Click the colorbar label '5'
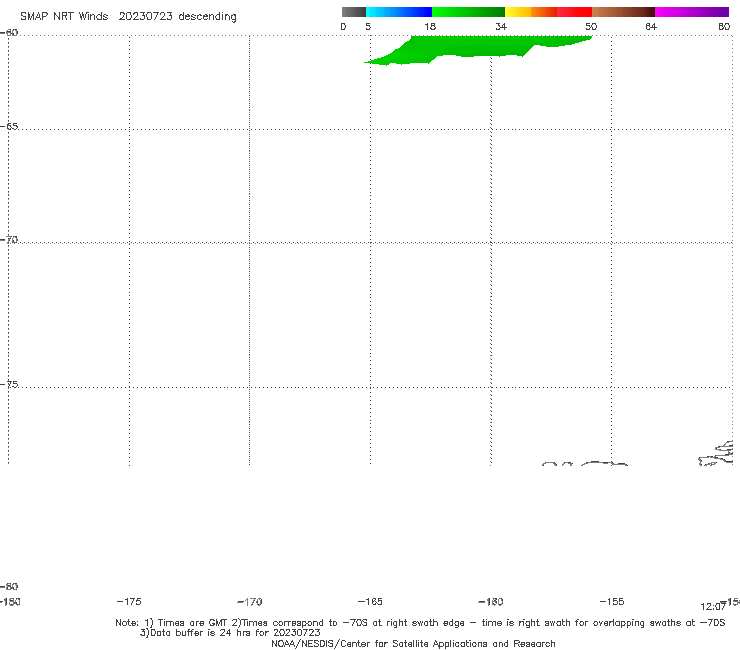This screenshot has width=740, height=650. coord(368,26)
